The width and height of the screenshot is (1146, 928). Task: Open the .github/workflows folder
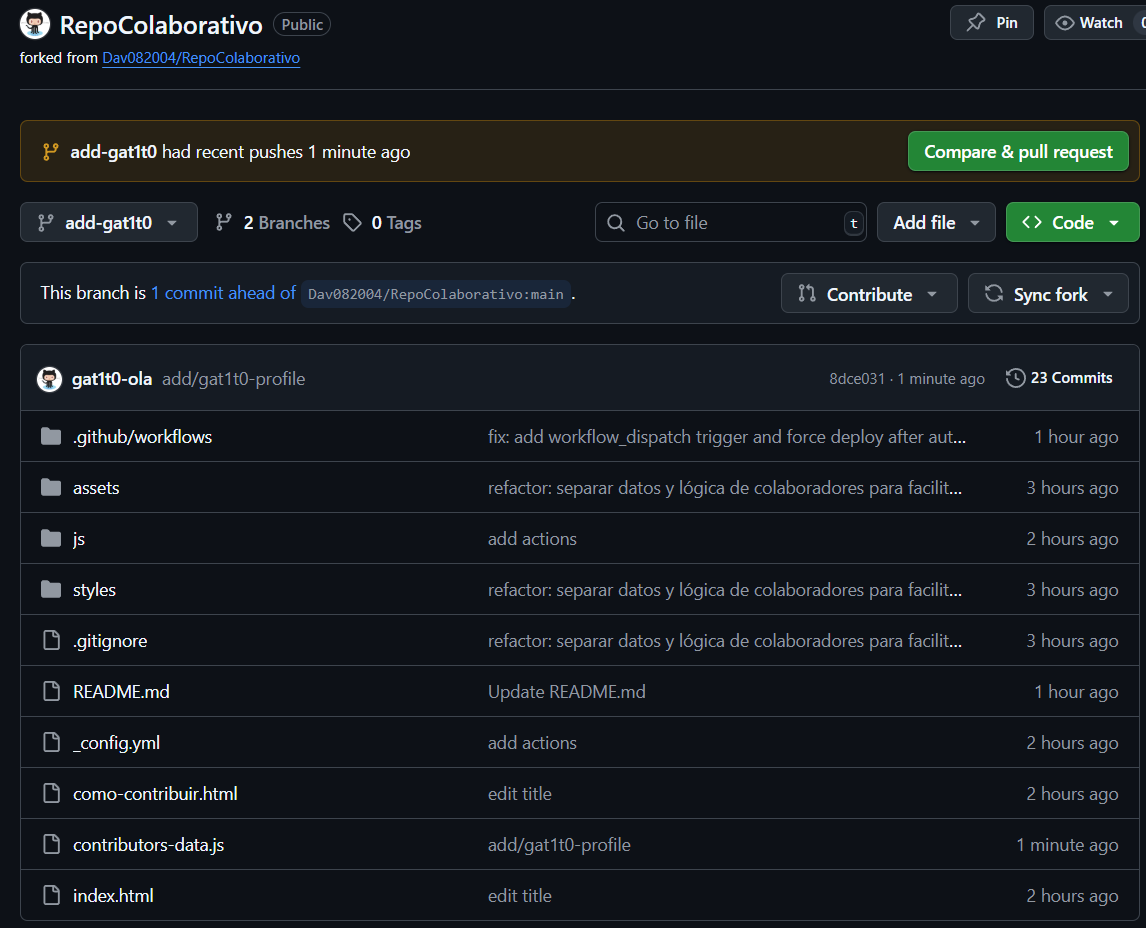143,436
